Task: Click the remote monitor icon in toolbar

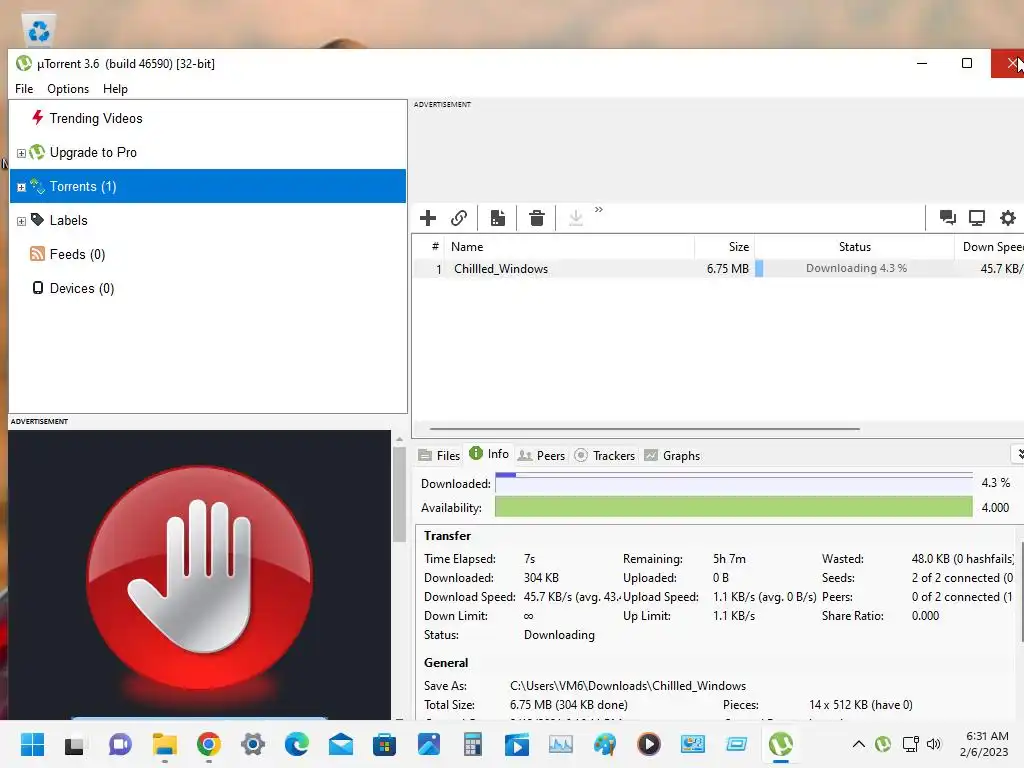Action: pos(977,217)
